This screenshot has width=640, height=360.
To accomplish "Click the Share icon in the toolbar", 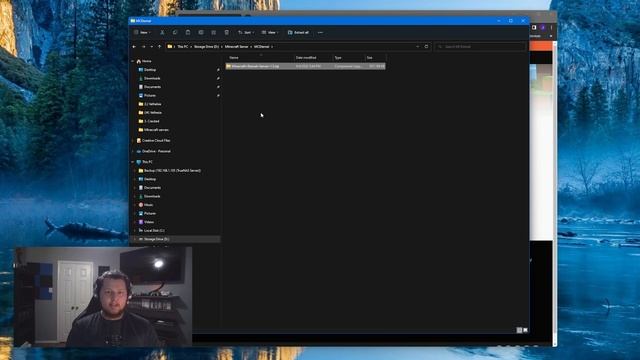I will pyautogui.click(x=213, y=32).
